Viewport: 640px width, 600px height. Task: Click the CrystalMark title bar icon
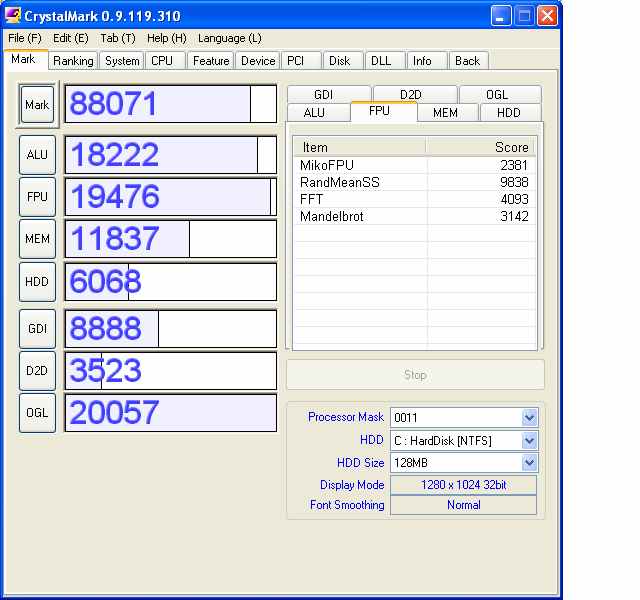(x=14, y=16)
